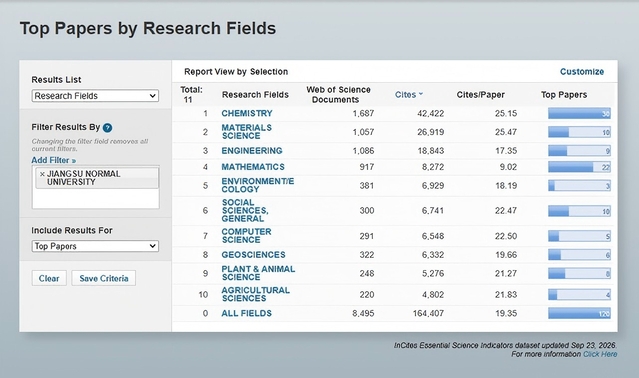Viewport: 639px width, 378px height.
Task: Click the Save Criteria button
Action: (104, 278)
